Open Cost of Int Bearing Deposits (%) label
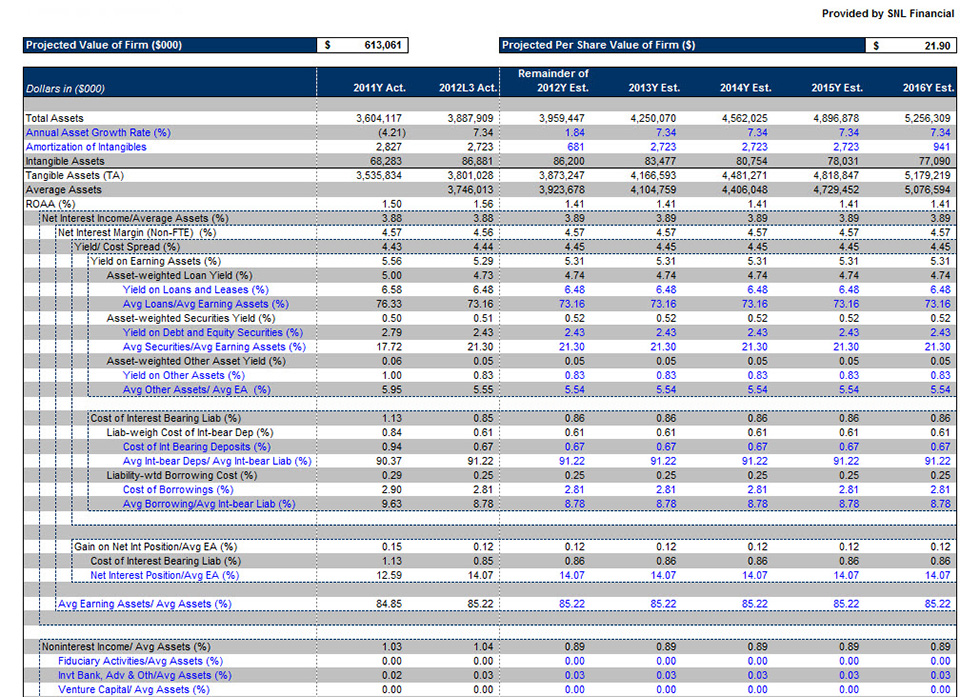 click(196, 447)
